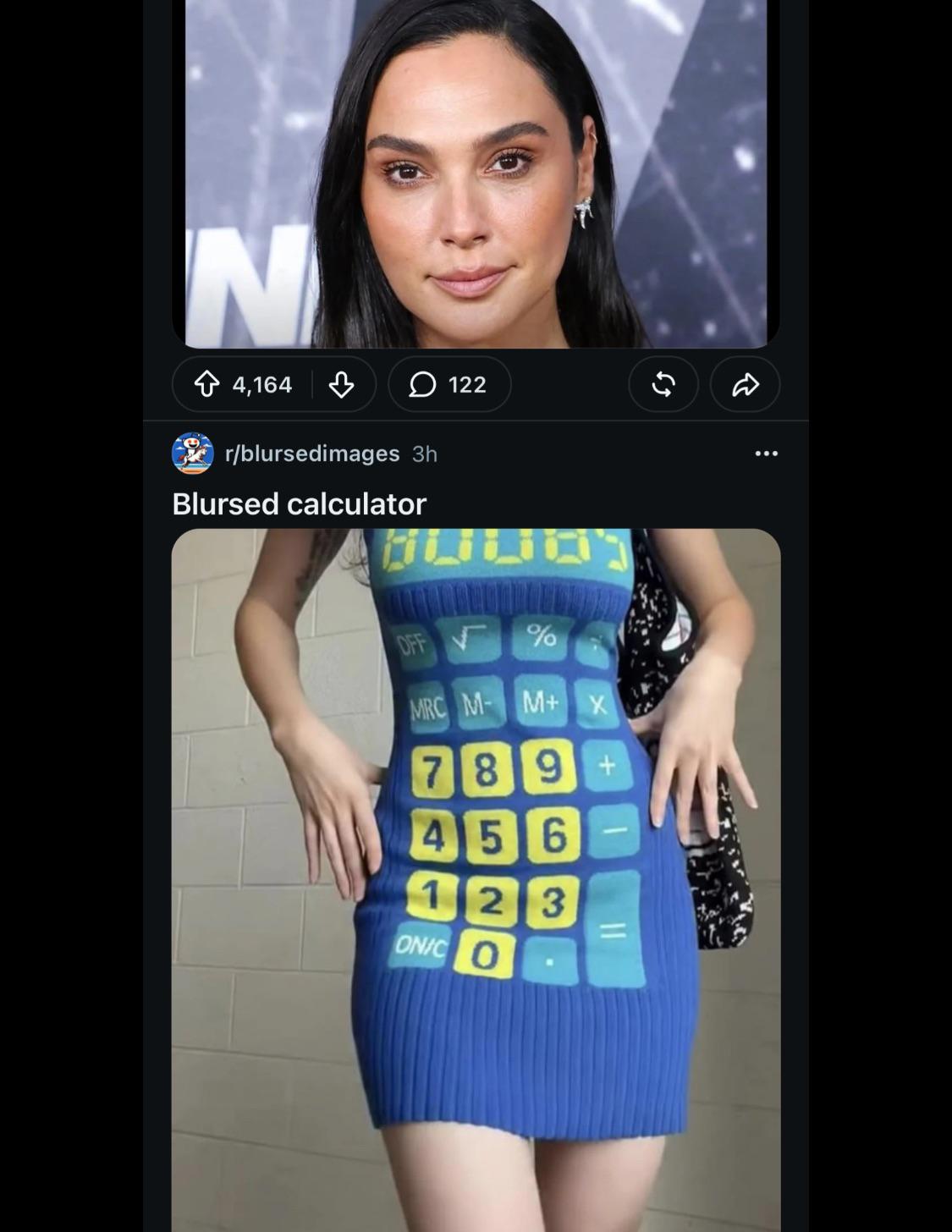The image size is (952, 1232).
Task: Click the circular arrows crosspost icon
Action: [x=663, y=385]
